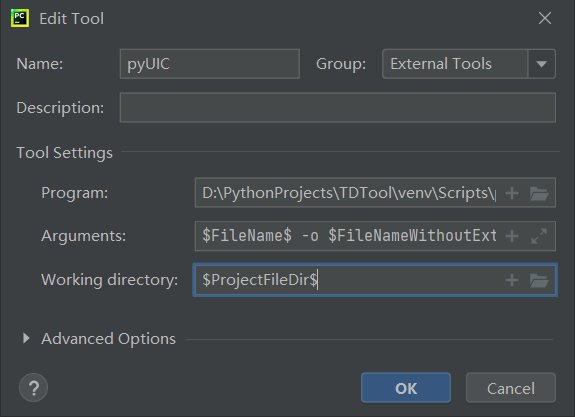
Task: Click the Group label
Action: [x=341, y=64]
